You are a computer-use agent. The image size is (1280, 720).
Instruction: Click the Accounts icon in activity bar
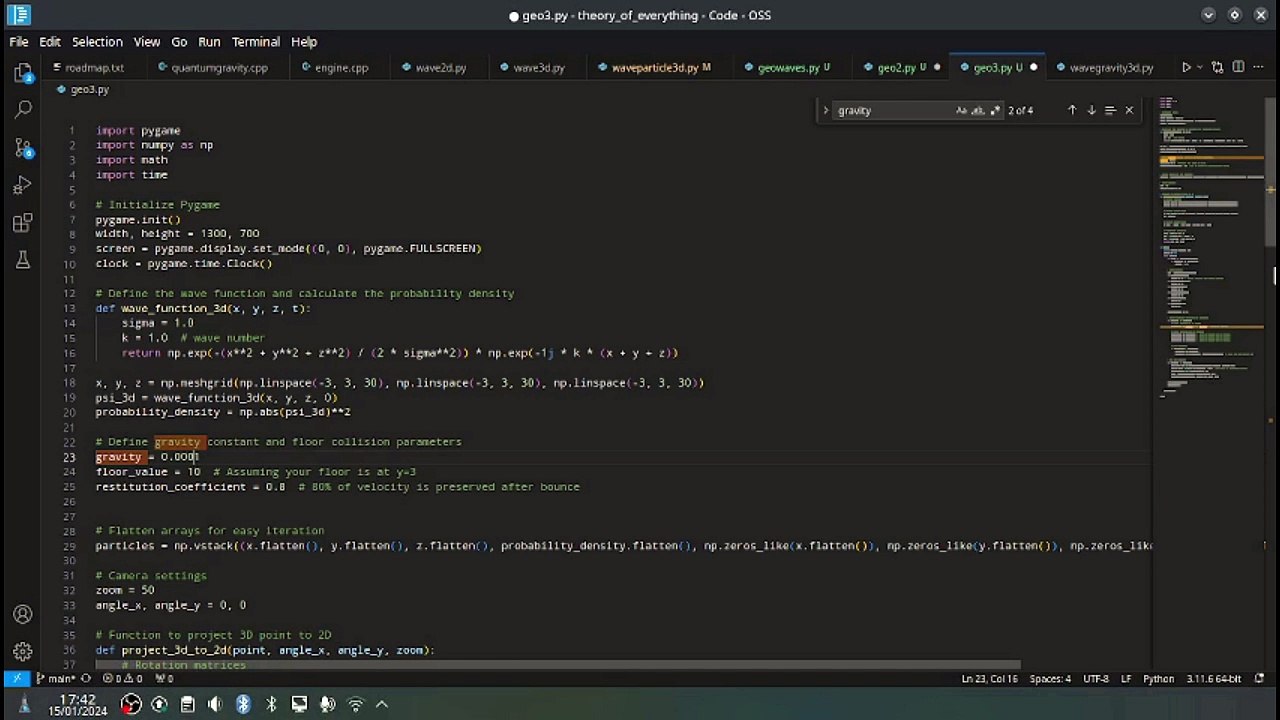click(23, 614)
